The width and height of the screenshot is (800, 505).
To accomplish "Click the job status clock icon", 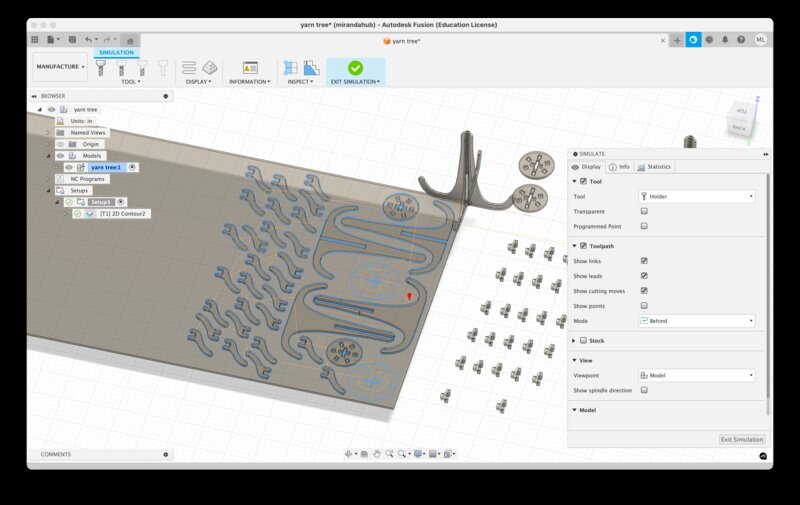I will [709, 40].
